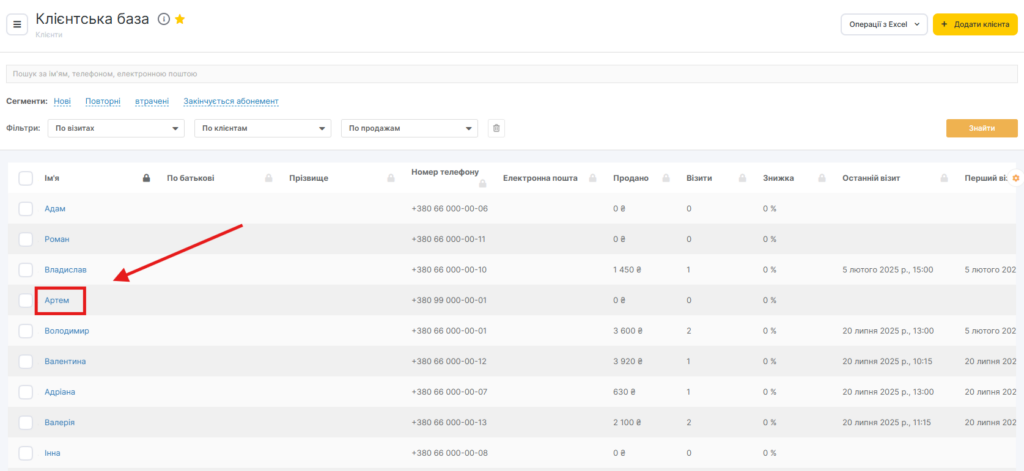Toggle the yellow favorite star
The image size is (1024, 471).
[x=180, y=19]
